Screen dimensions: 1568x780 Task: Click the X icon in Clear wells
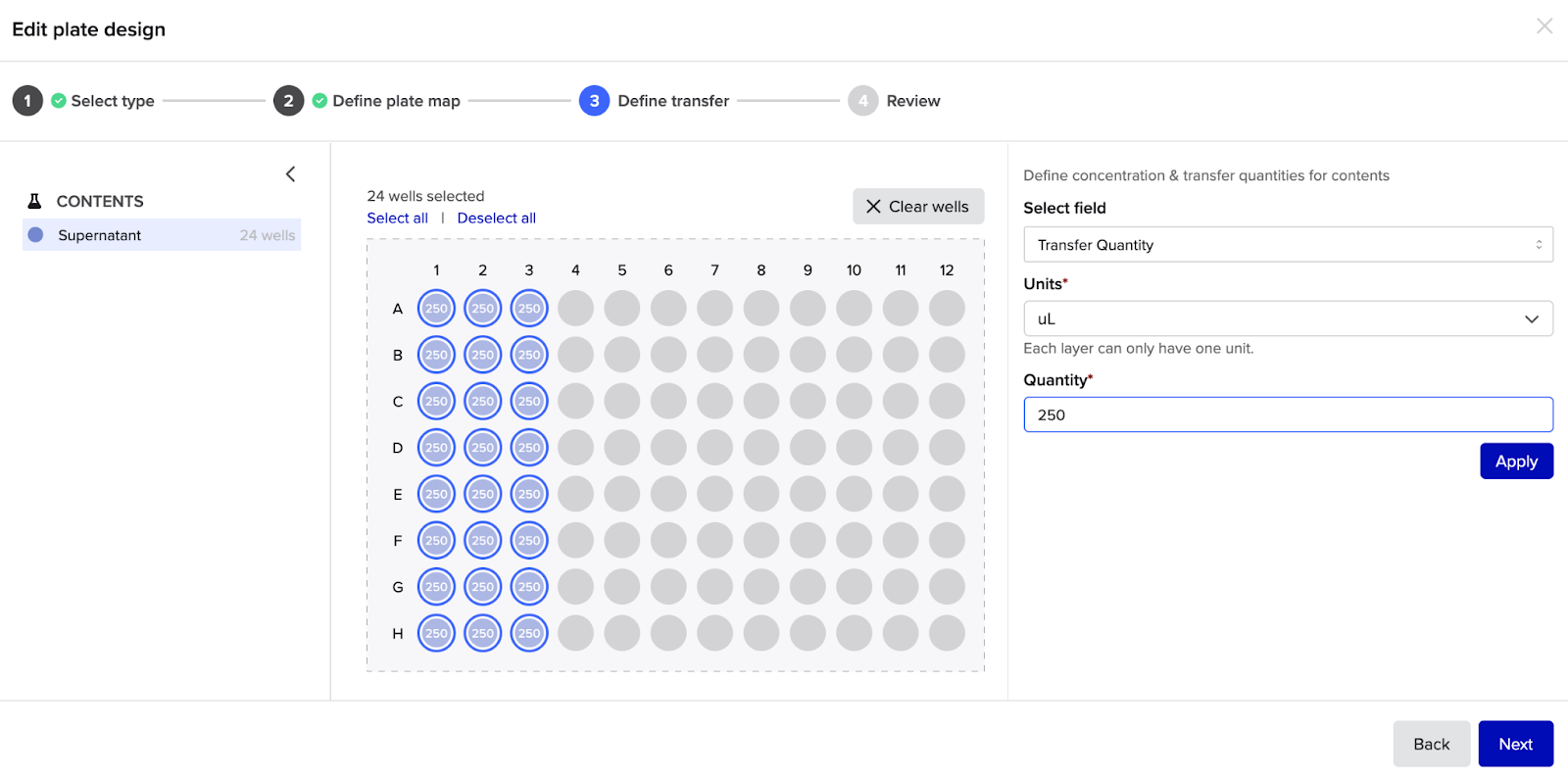[873, 207]
